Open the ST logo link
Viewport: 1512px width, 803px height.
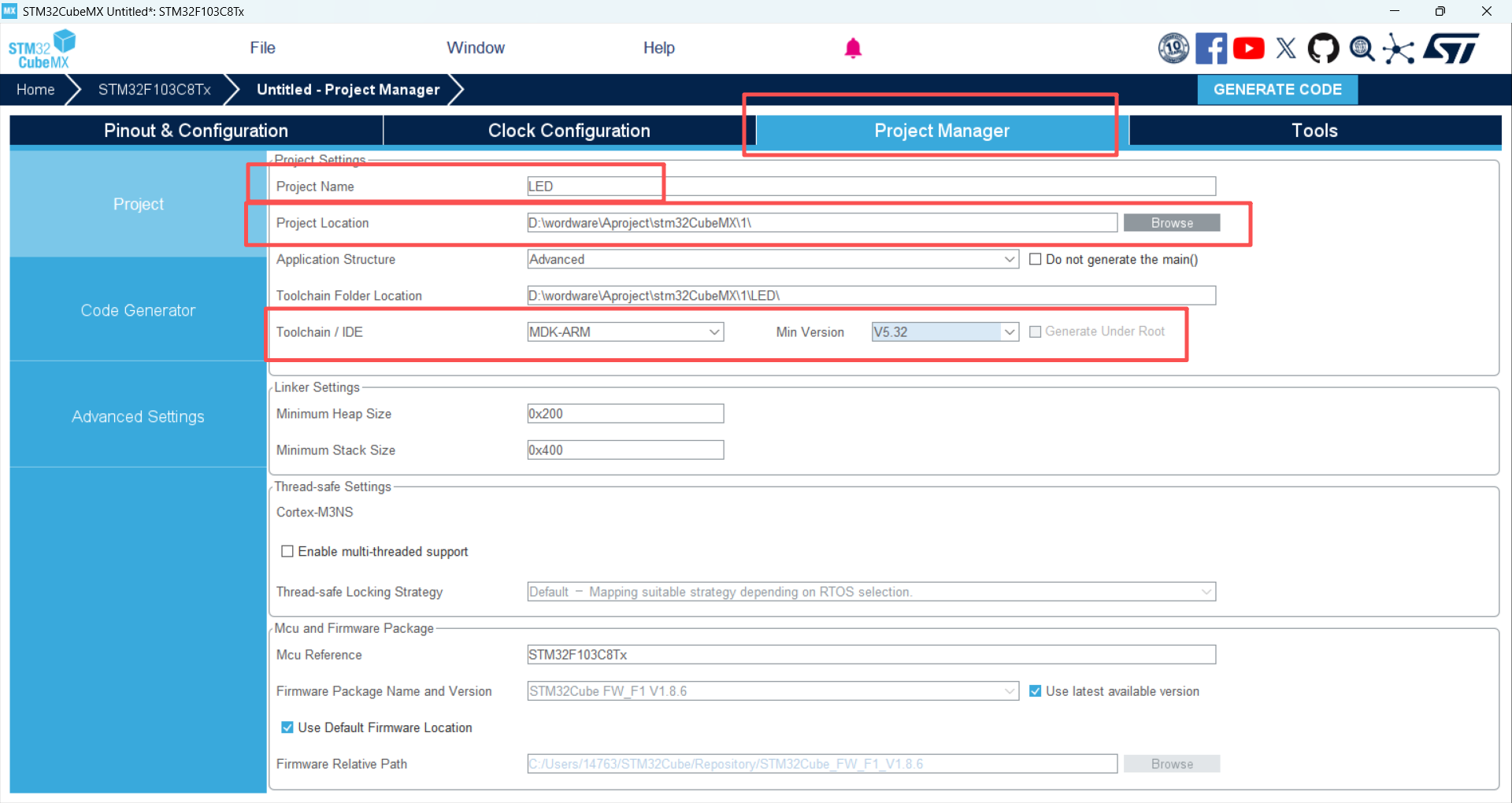[x=1451, y=48]
